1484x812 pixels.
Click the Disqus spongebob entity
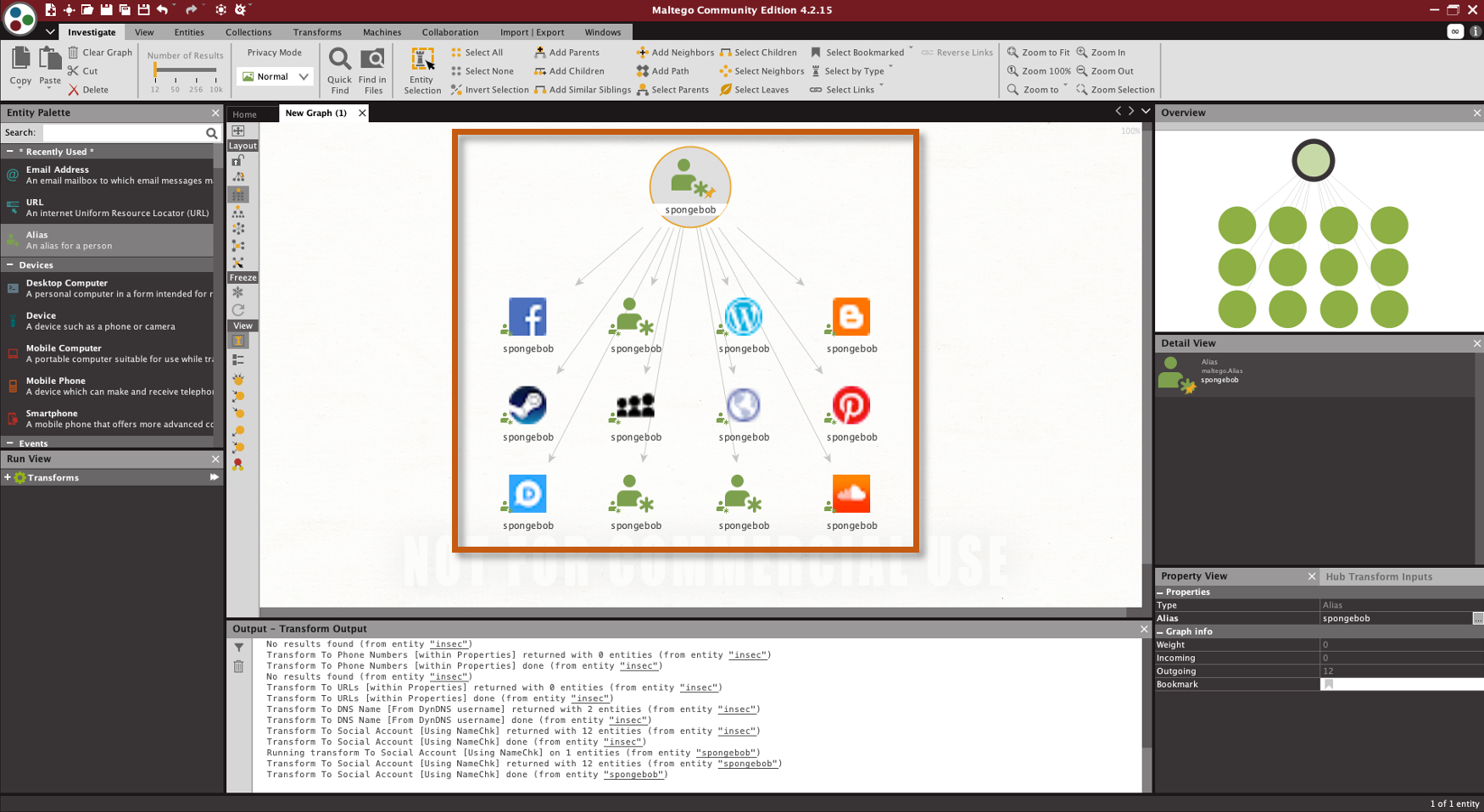coord(527,494)
